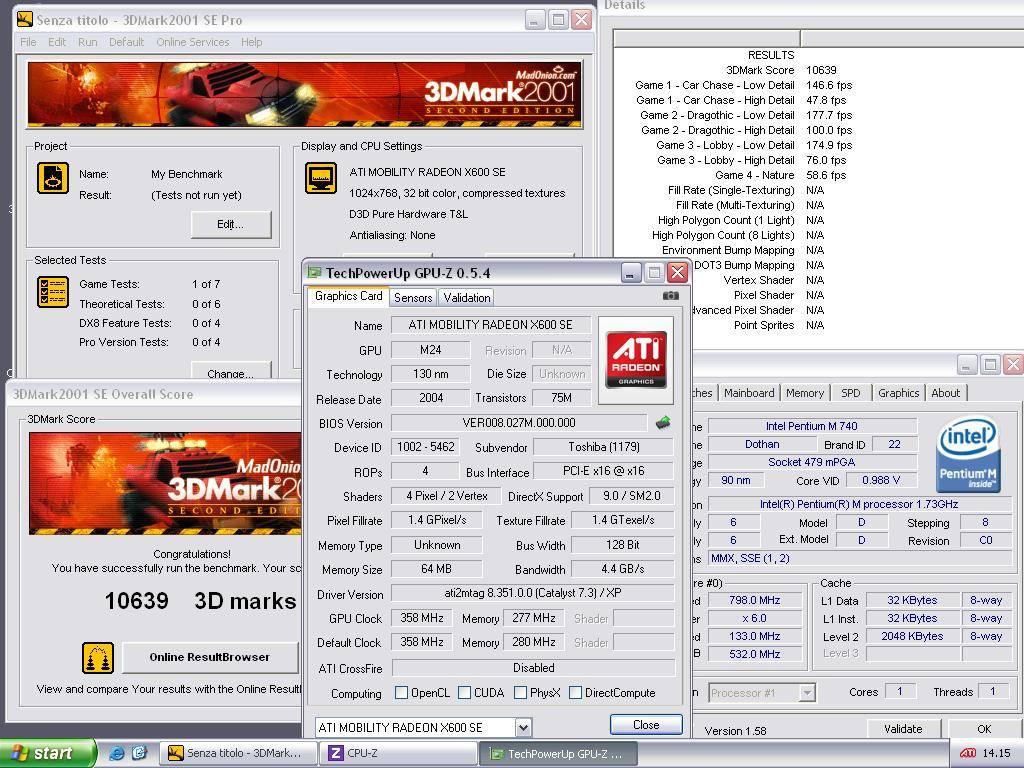Switch to the Sensors tab in GPU-Z
The image size is (1024, 768).
[x=413, y=298]
